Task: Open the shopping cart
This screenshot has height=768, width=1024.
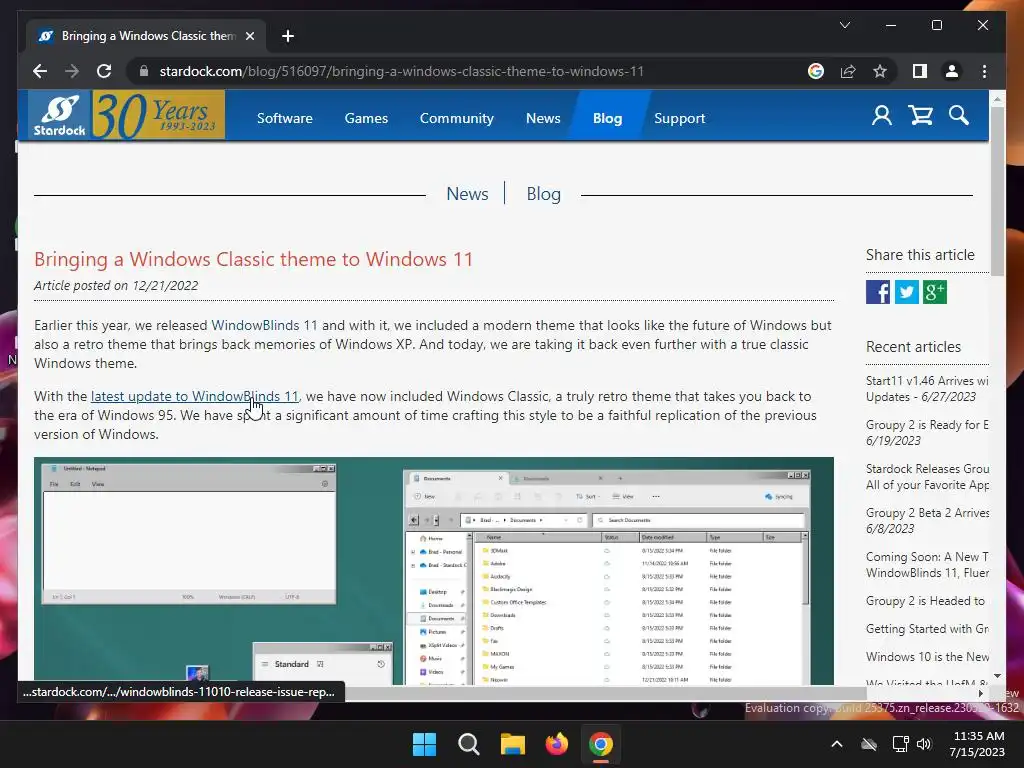Action: tap(921, 116)
